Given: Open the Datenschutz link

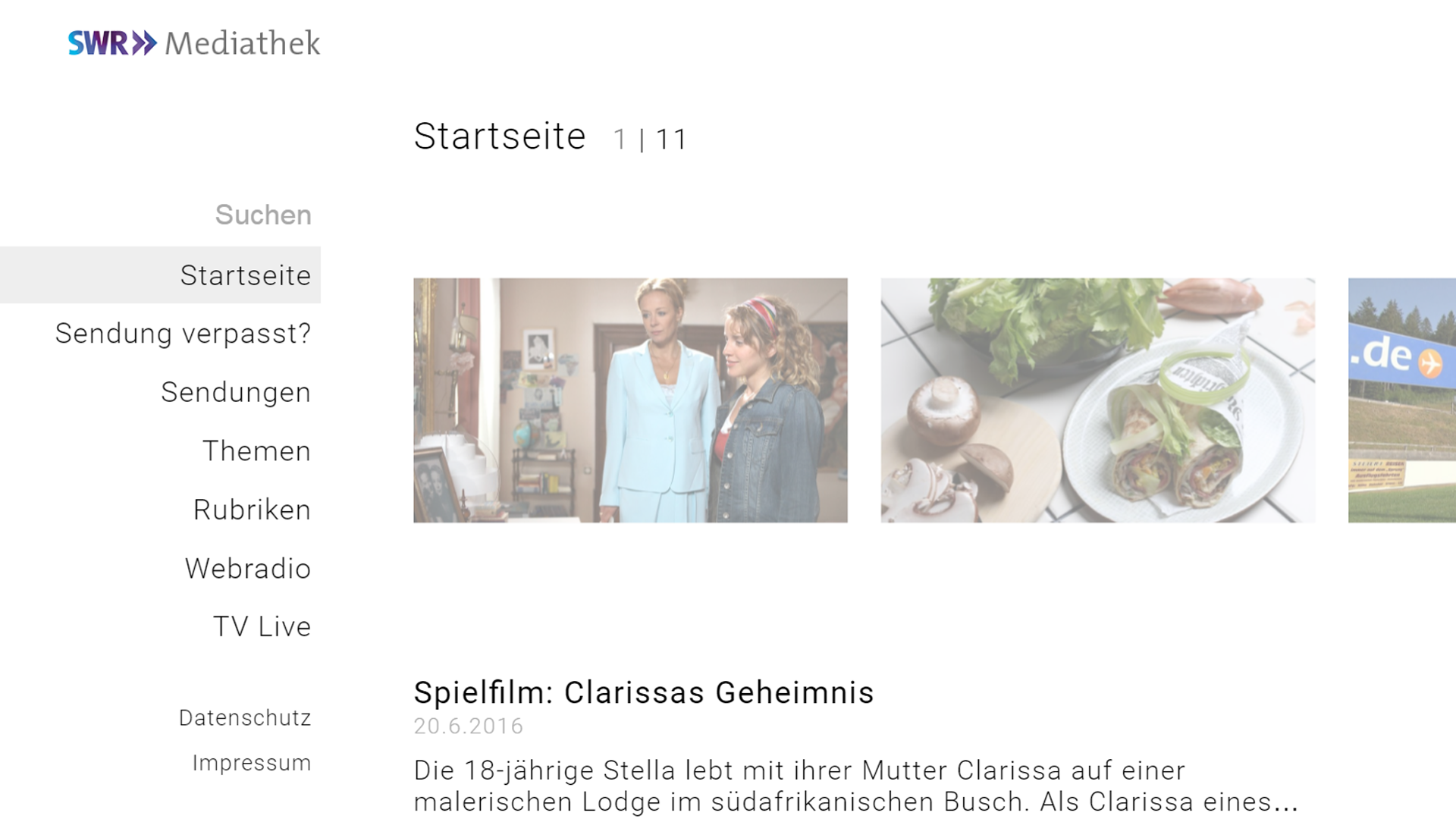Looking at the screenshot, I should click(245, 717).
